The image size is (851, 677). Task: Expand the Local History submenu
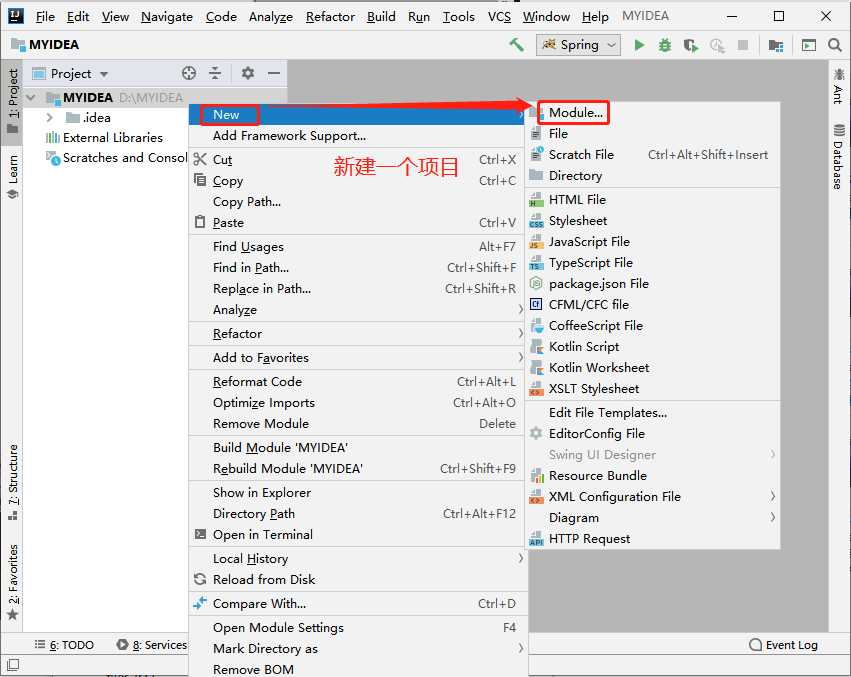pyautogui.click(x=357, y=559)
